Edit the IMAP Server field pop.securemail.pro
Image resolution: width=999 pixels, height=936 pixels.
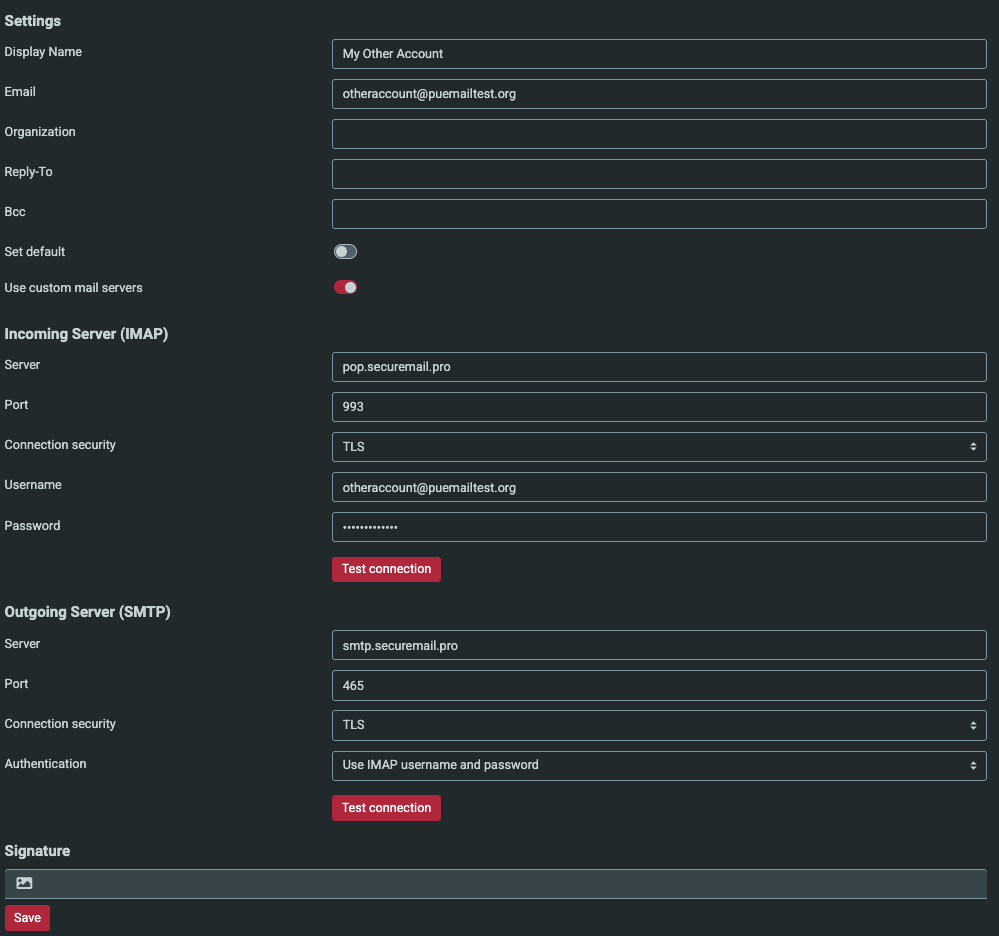tap(658, 367)
